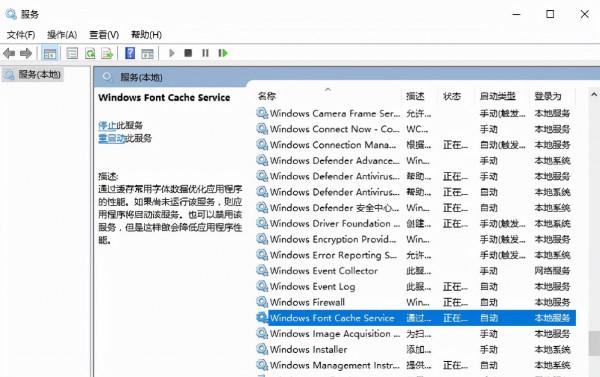Click the 服务 window title bar icon
This screenshot has width=600, height=377.
11,15
